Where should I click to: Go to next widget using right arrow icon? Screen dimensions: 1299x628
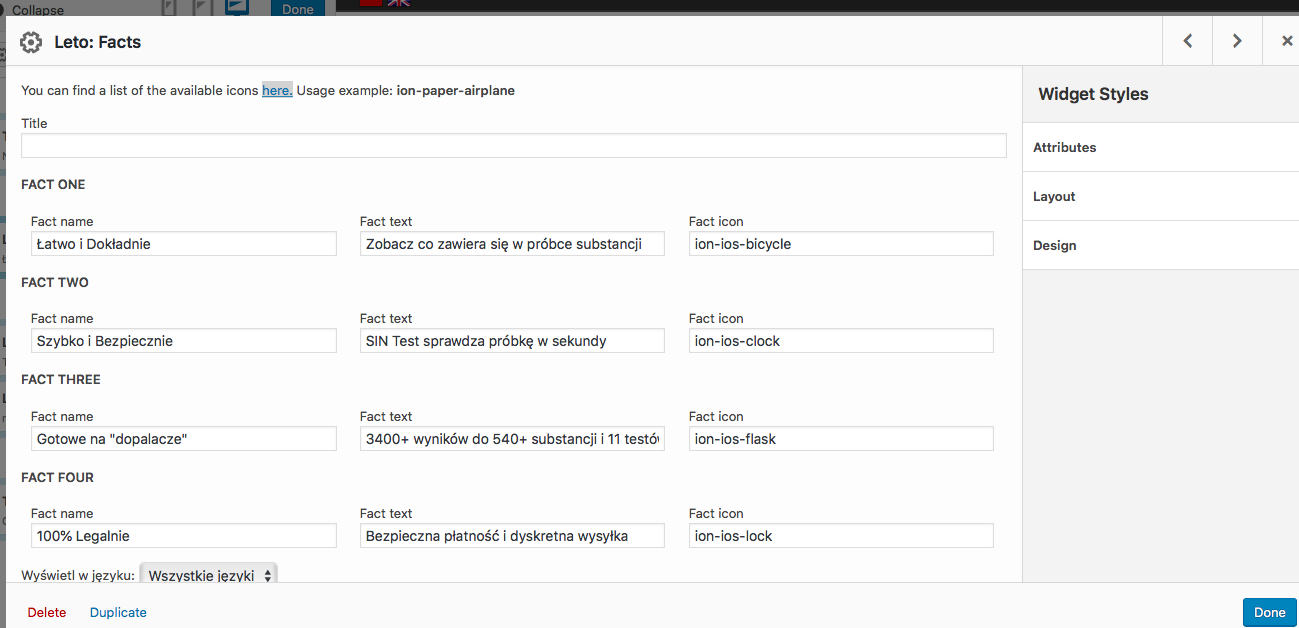[x=1237, y=41]
